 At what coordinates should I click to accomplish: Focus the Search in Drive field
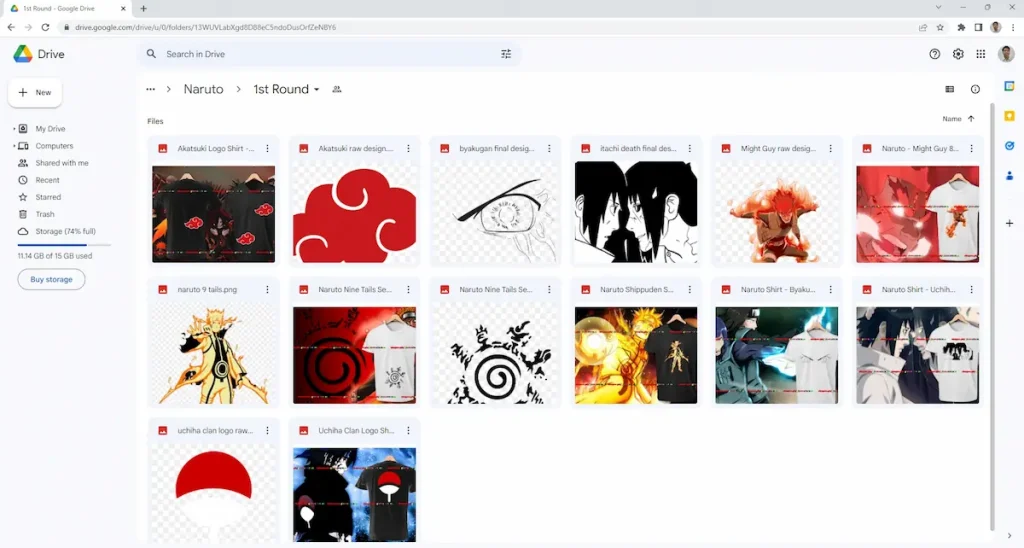(330, 54)
